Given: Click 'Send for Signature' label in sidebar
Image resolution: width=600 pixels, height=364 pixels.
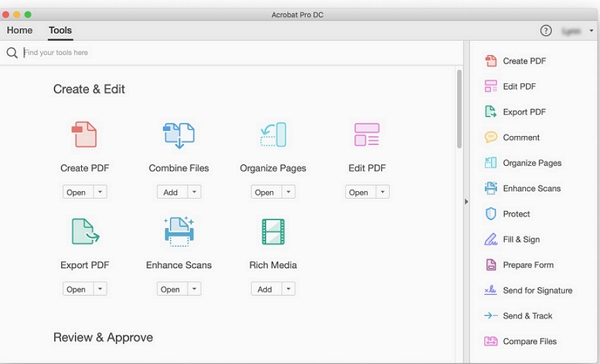Looking at the screenshot, I should tap(538, 290).
